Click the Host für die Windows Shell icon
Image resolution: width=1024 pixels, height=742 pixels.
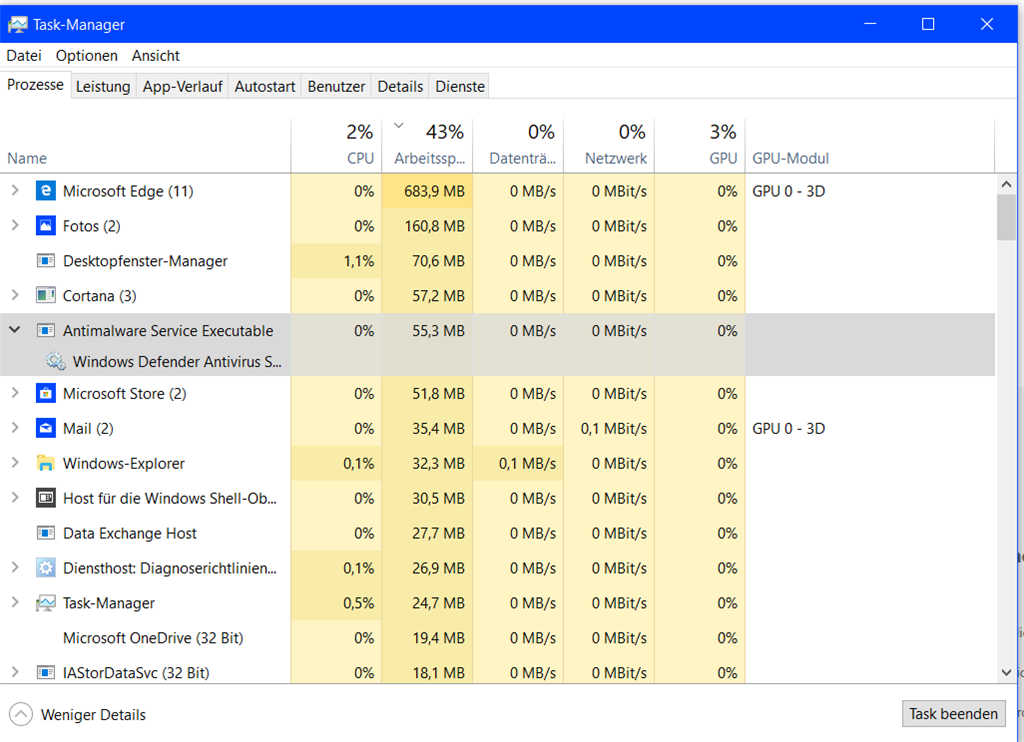[45, 498]
